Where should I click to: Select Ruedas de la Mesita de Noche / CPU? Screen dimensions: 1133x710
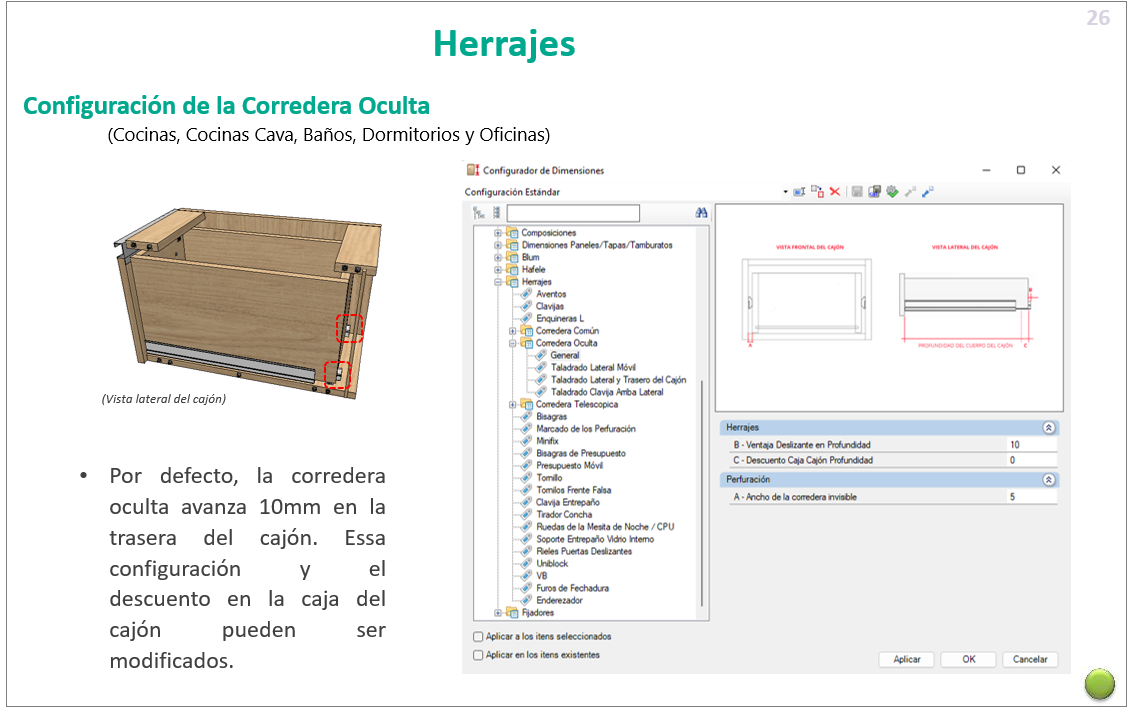pyautogui.click(x=605, y=527)
